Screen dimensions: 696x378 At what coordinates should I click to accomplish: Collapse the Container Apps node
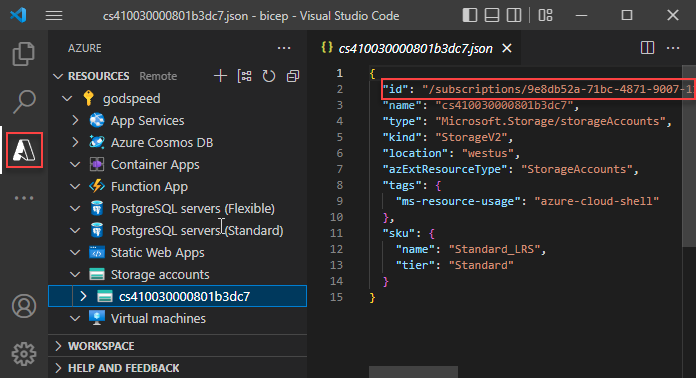pyautogui.click(x=75, y=165)
